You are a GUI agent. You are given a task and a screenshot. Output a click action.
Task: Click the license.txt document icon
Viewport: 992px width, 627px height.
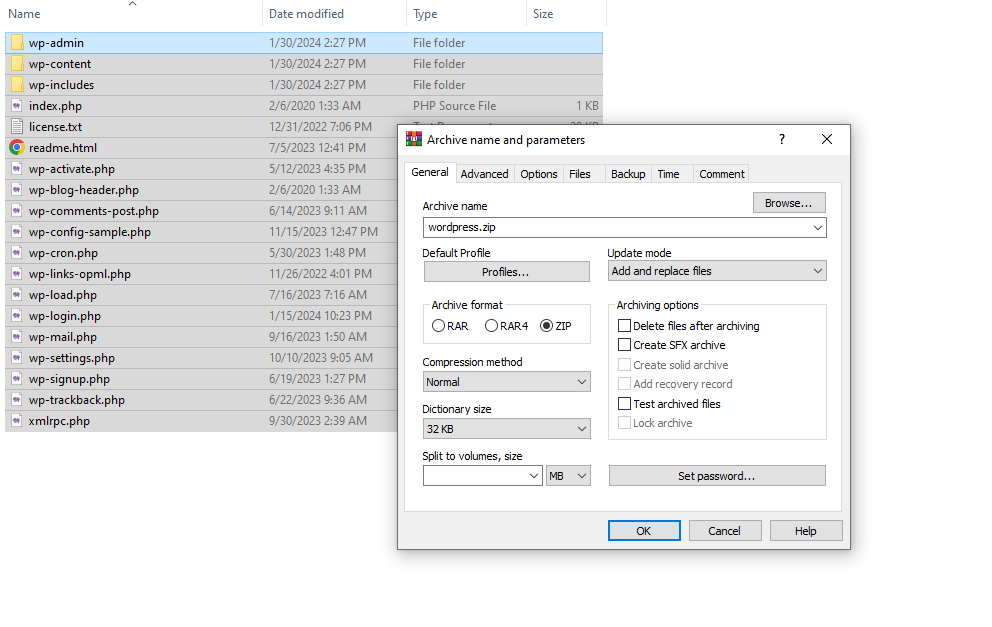click(17, 127)
